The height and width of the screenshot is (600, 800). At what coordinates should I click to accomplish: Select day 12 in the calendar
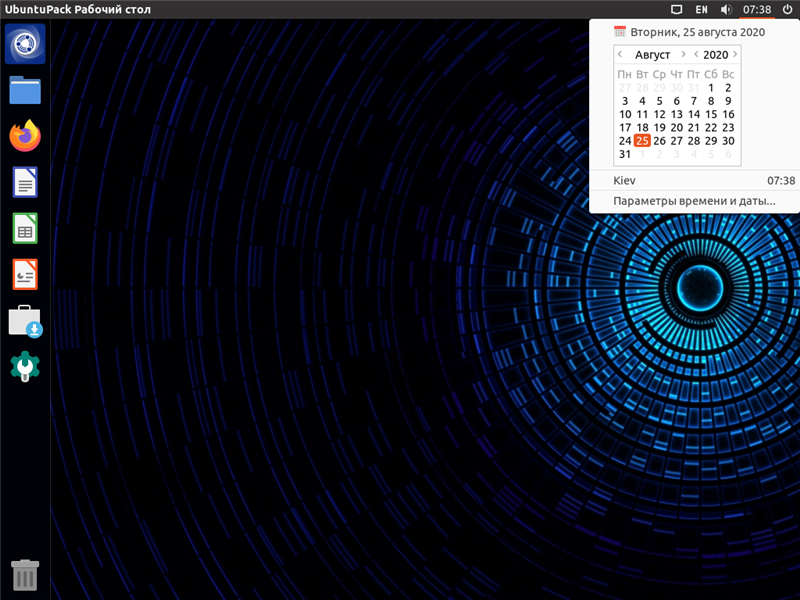click(x=660, y=114)
